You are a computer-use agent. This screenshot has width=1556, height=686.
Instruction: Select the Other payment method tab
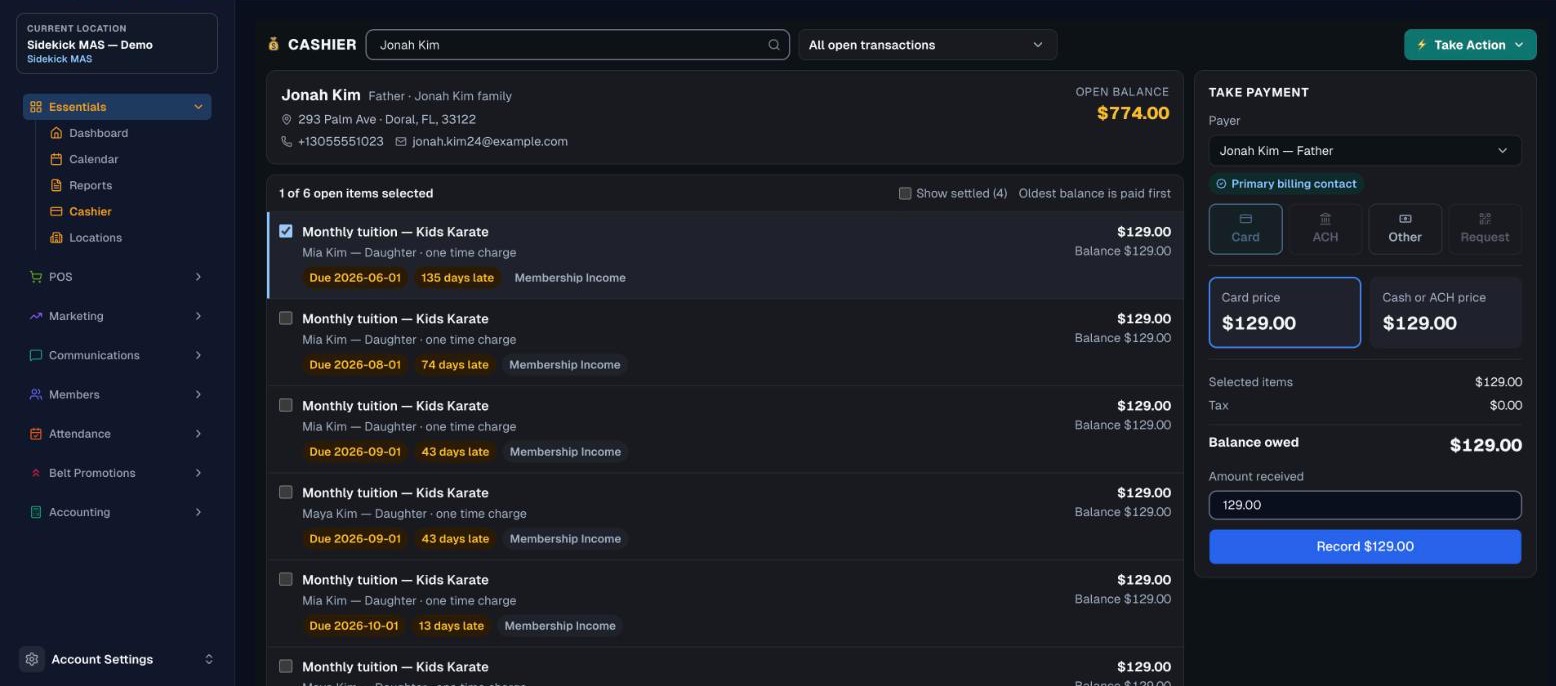coord(1405,229)
